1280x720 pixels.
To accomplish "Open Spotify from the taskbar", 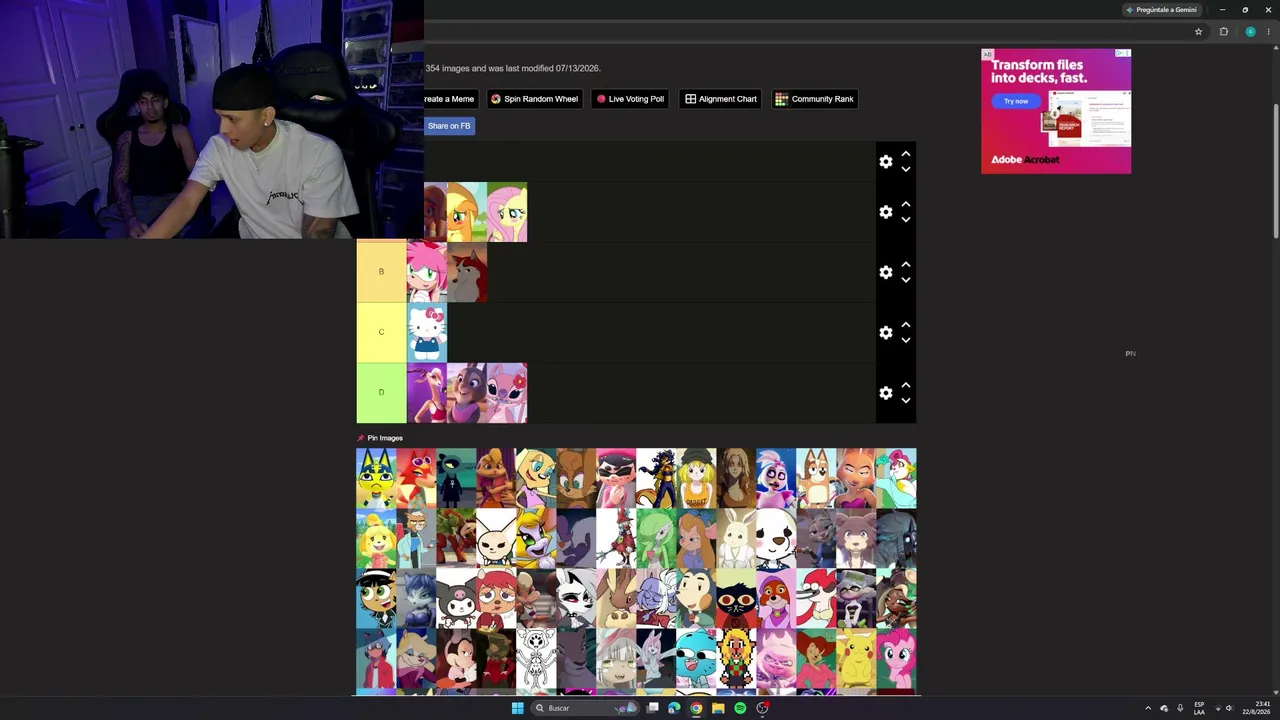I will coord(740,708).
